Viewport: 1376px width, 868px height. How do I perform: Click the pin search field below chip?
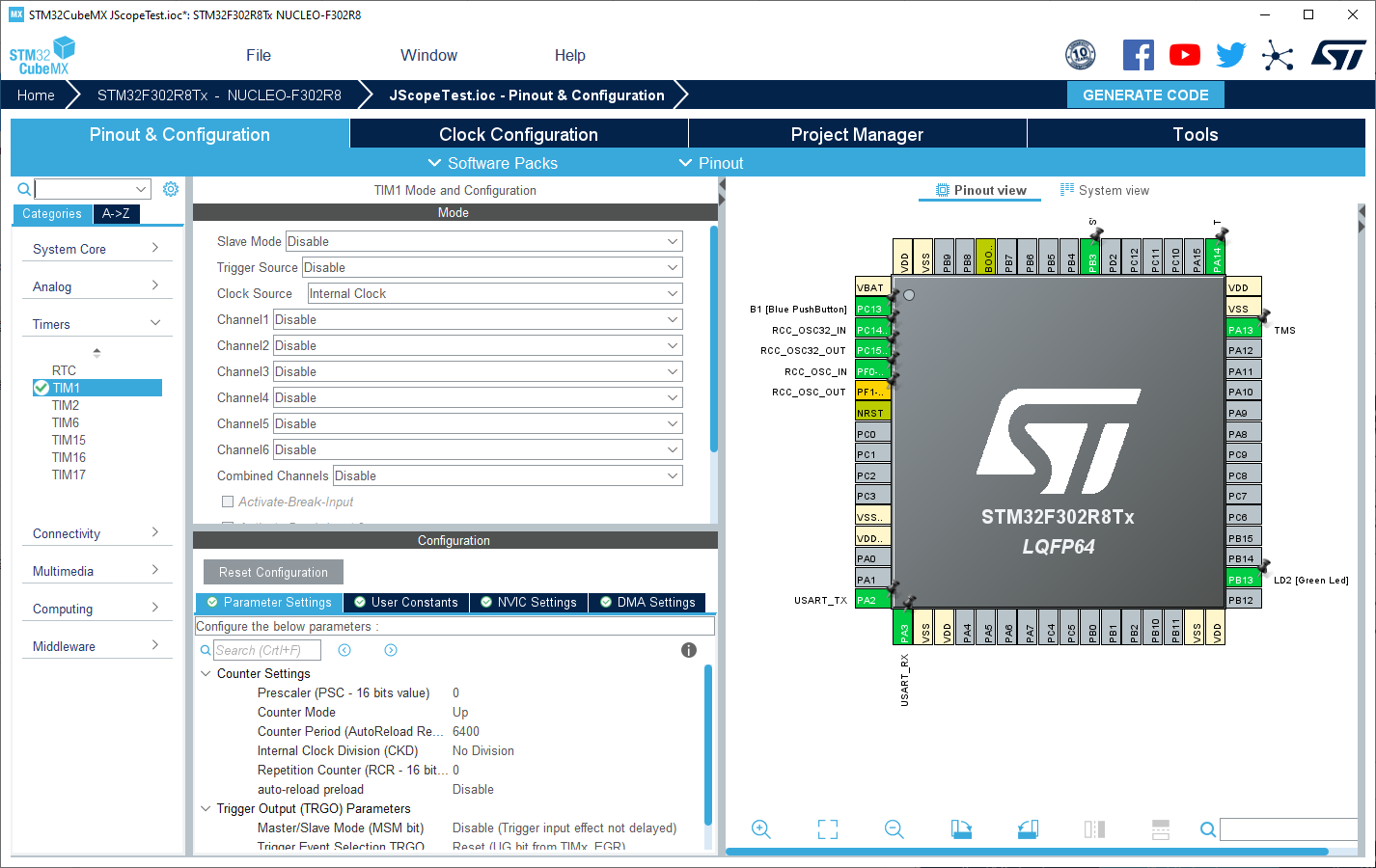coord(1289,829)
